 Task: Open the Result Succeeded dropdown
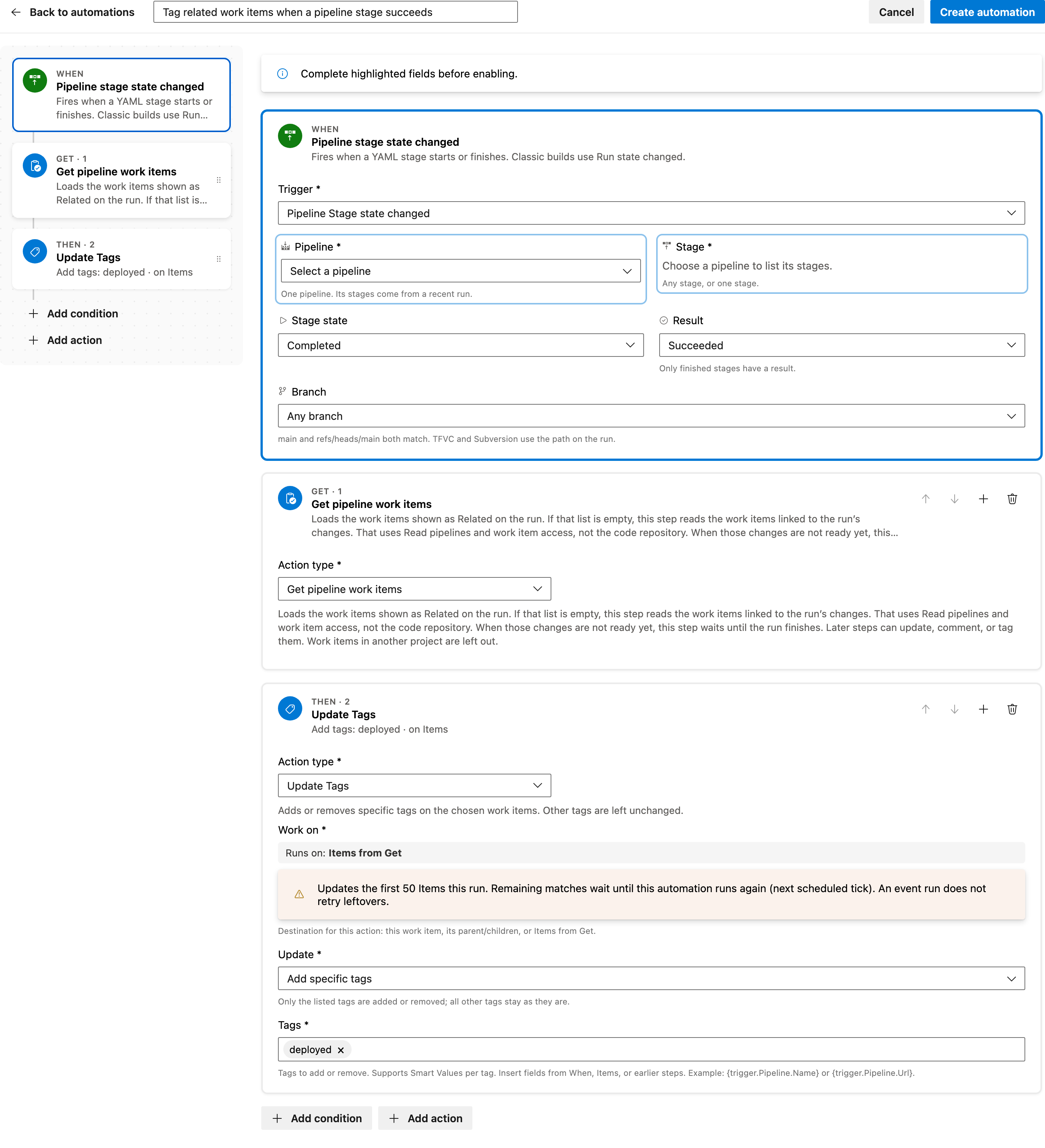point(842,345)
